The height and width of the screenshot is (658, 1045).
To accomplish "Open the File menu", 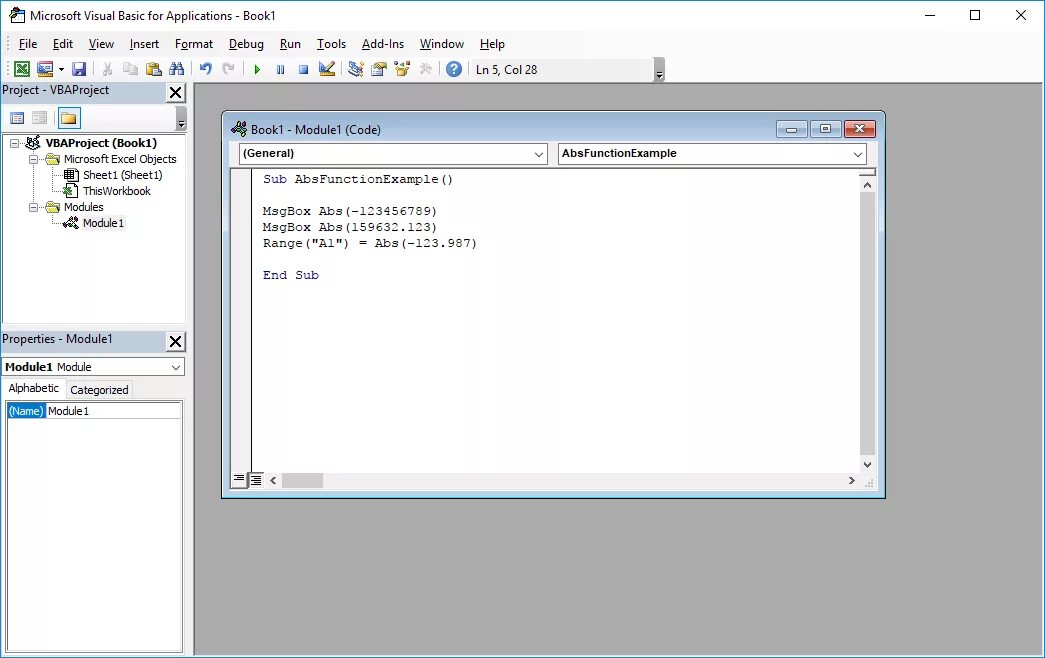I will click(28, 44).
